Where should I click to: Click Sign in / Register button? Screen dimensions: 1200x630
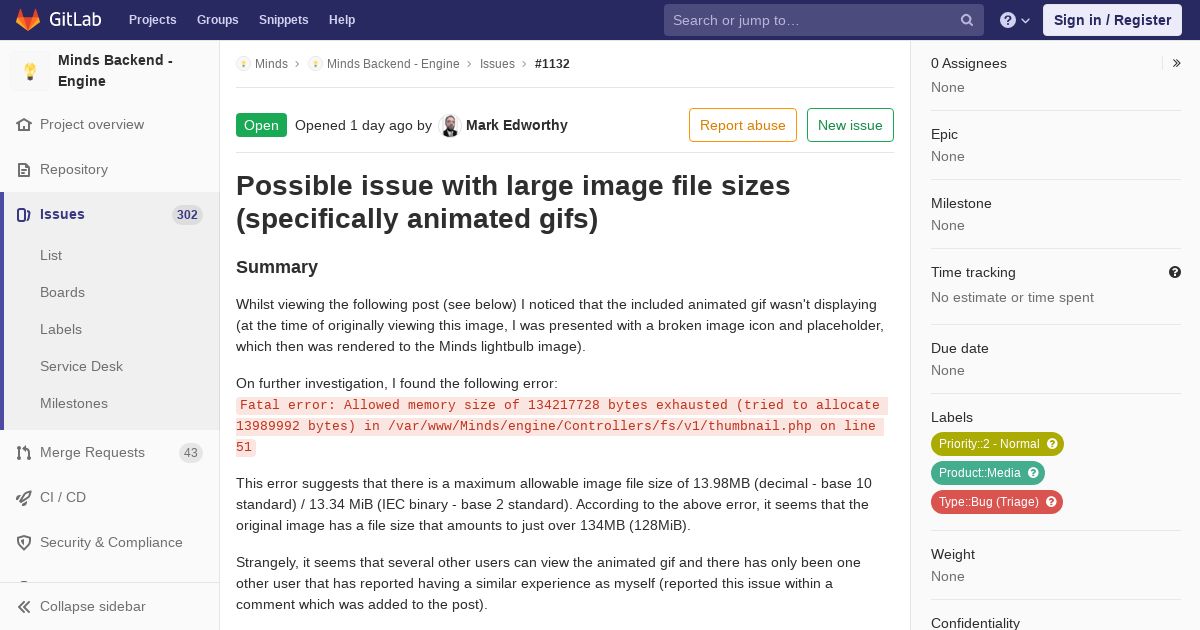point(1112,20)
